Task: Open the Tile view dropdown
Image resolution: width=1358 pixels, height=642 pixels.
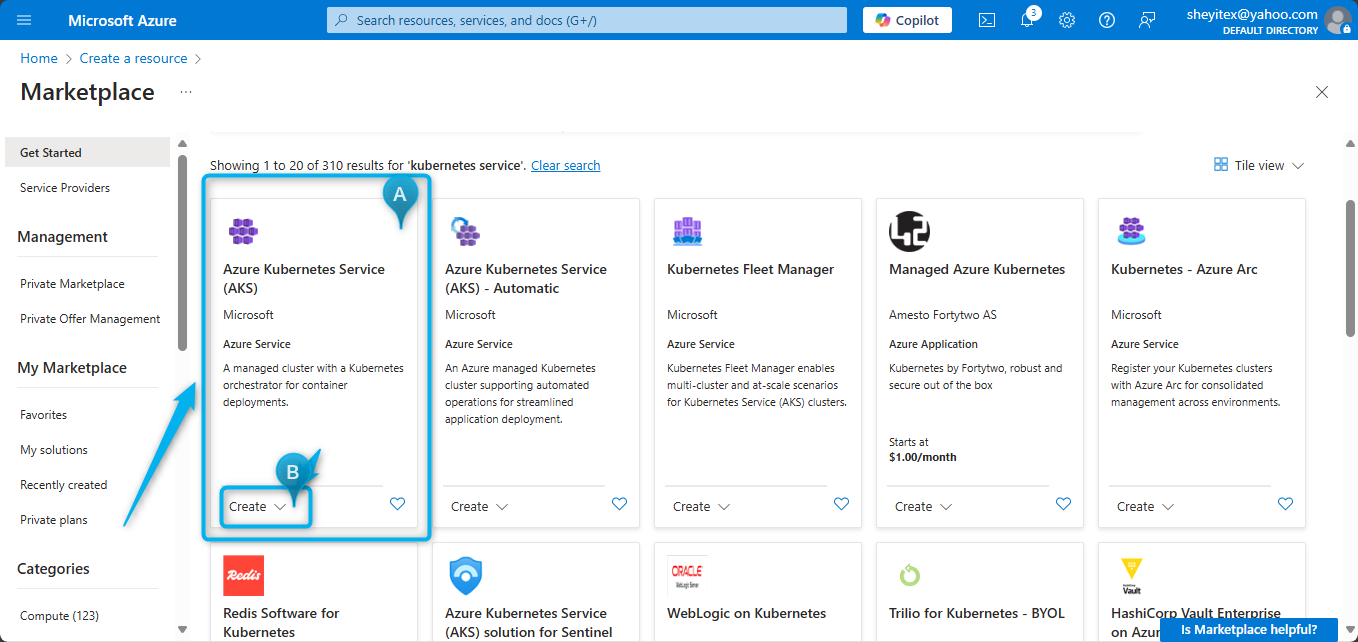Action: click(1259, 165)
